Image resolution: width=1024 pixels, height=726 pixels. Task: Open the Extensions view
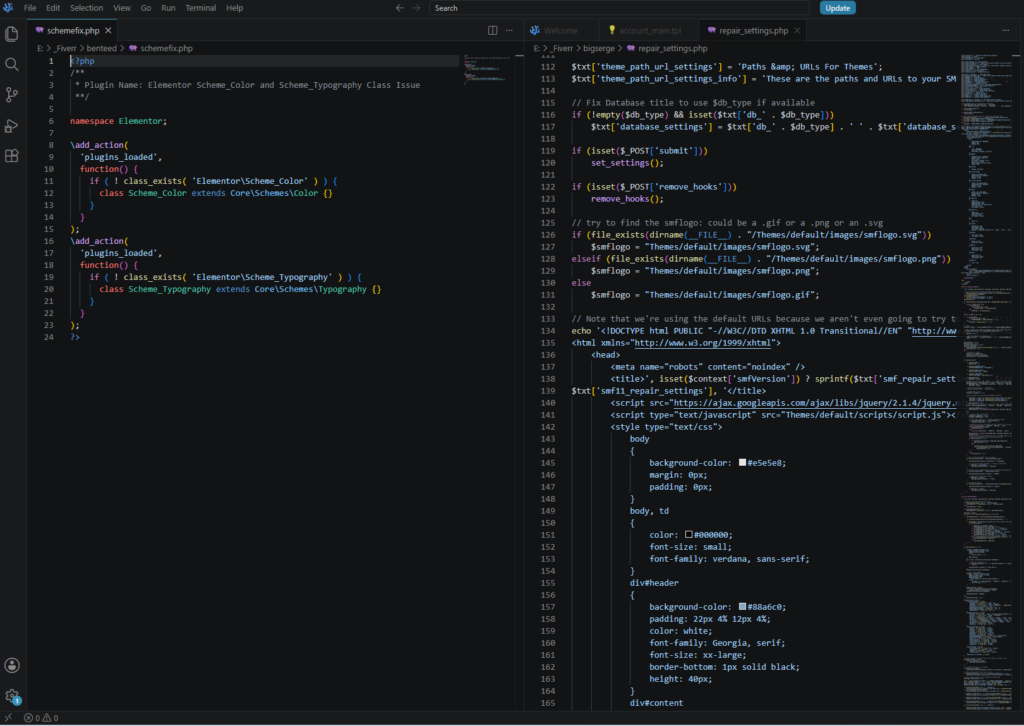tap(12, 156)
